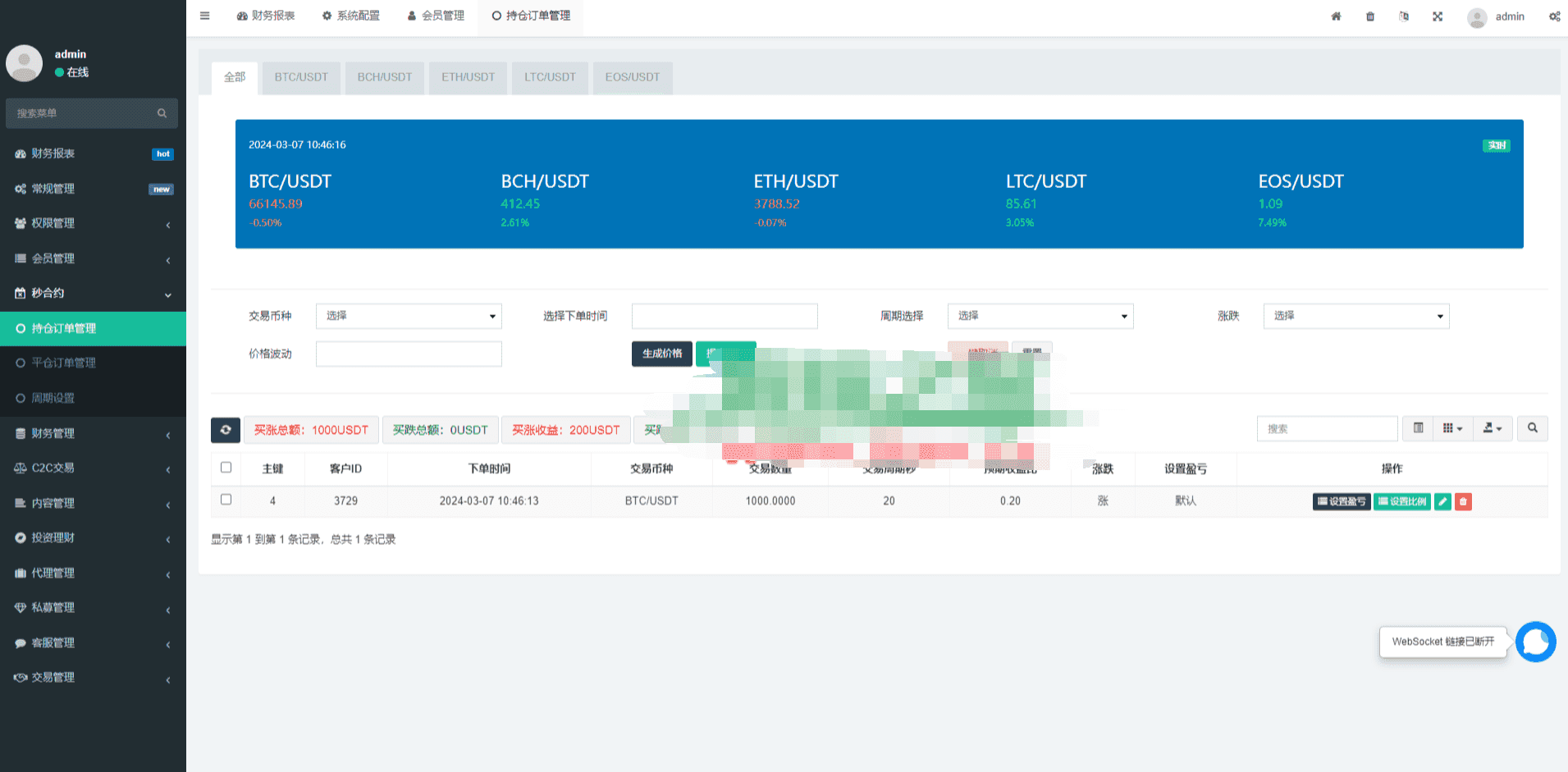Click the hamburger menu icon
This screenshot has height=772, width=1568.
[x=205, y=16]
